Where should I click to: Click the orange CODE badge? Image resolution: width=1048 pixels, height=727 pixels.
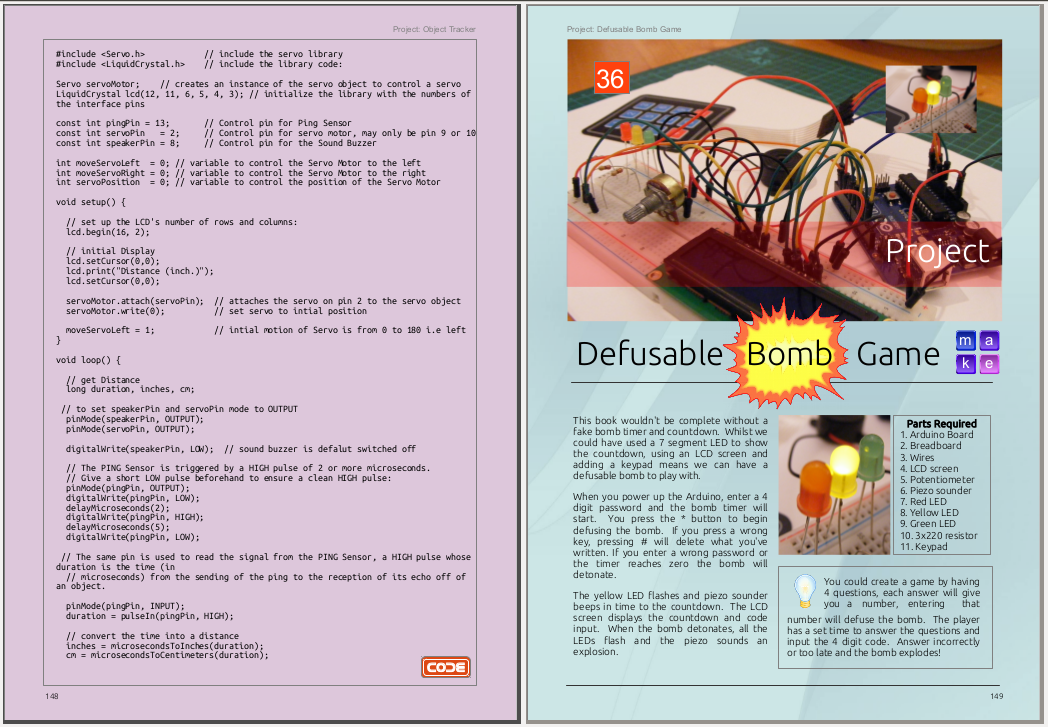[x=445, y=667]
